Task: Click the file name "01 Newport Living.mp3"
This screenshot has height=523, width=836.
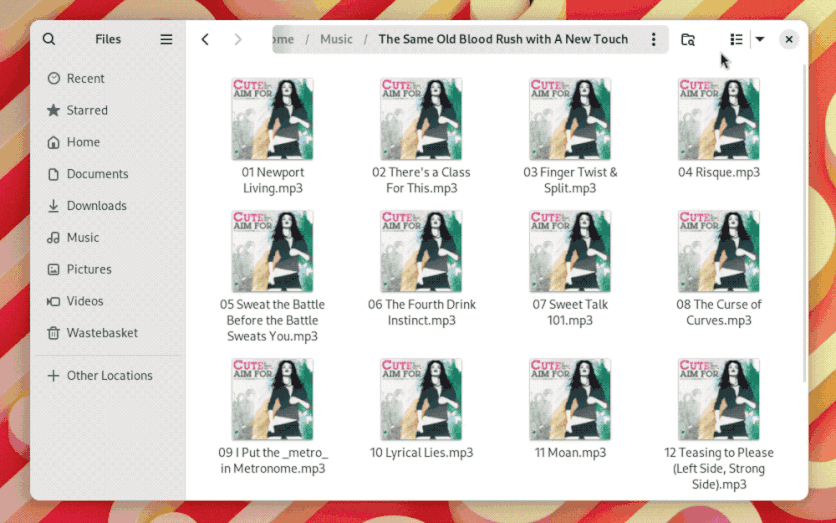Action: 272,180
